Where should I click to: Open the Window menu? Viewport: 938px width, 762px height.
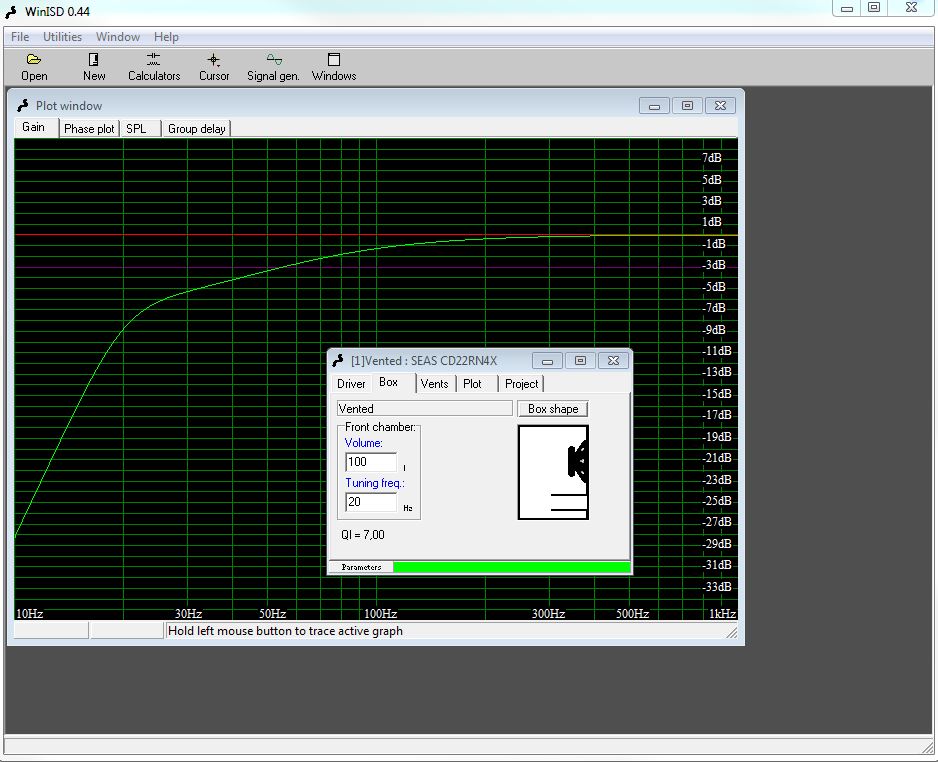pyautogui.click(x=118, y=37)
